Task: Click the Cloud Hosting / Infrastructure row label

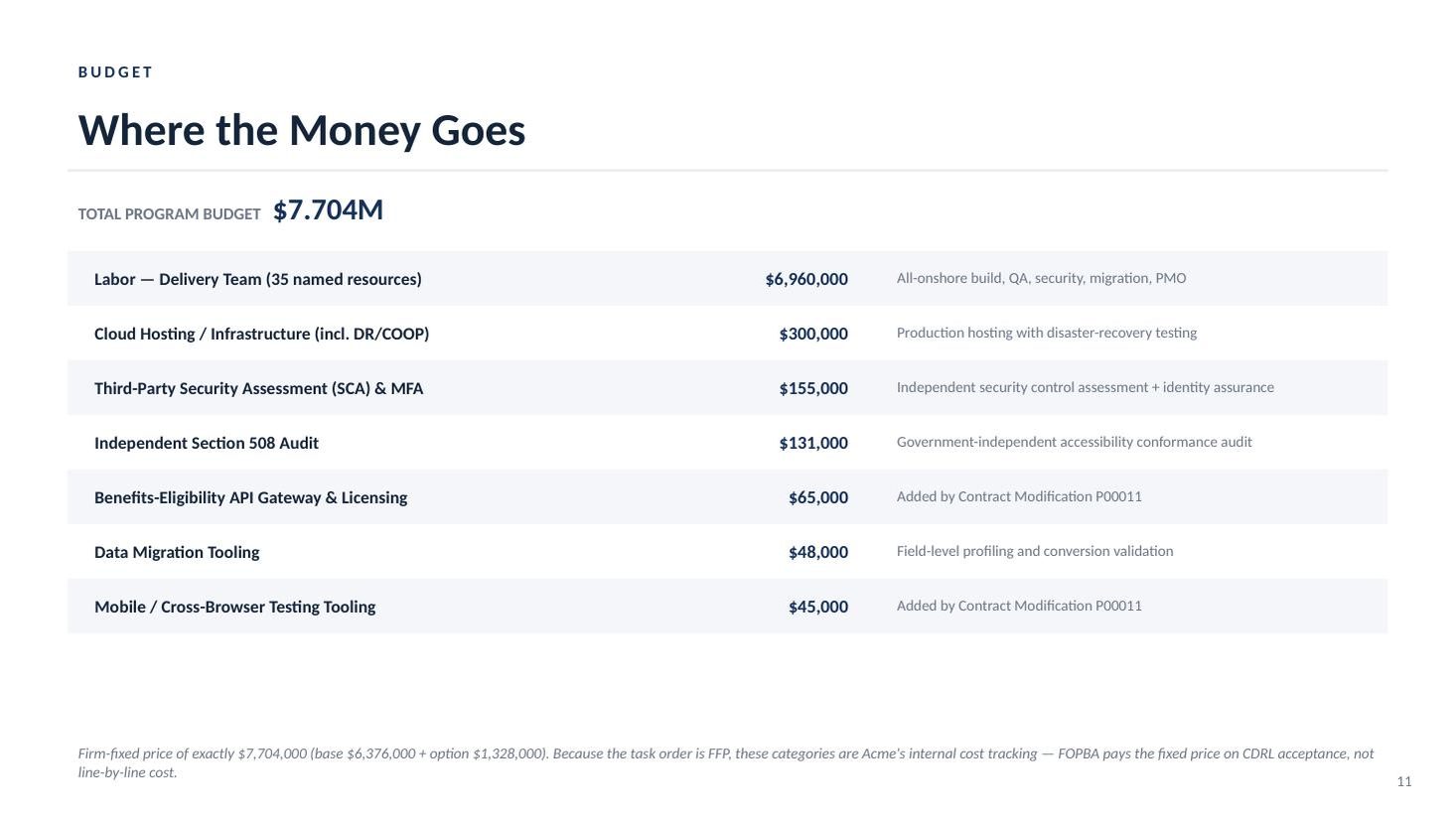Action: (261, 334)
